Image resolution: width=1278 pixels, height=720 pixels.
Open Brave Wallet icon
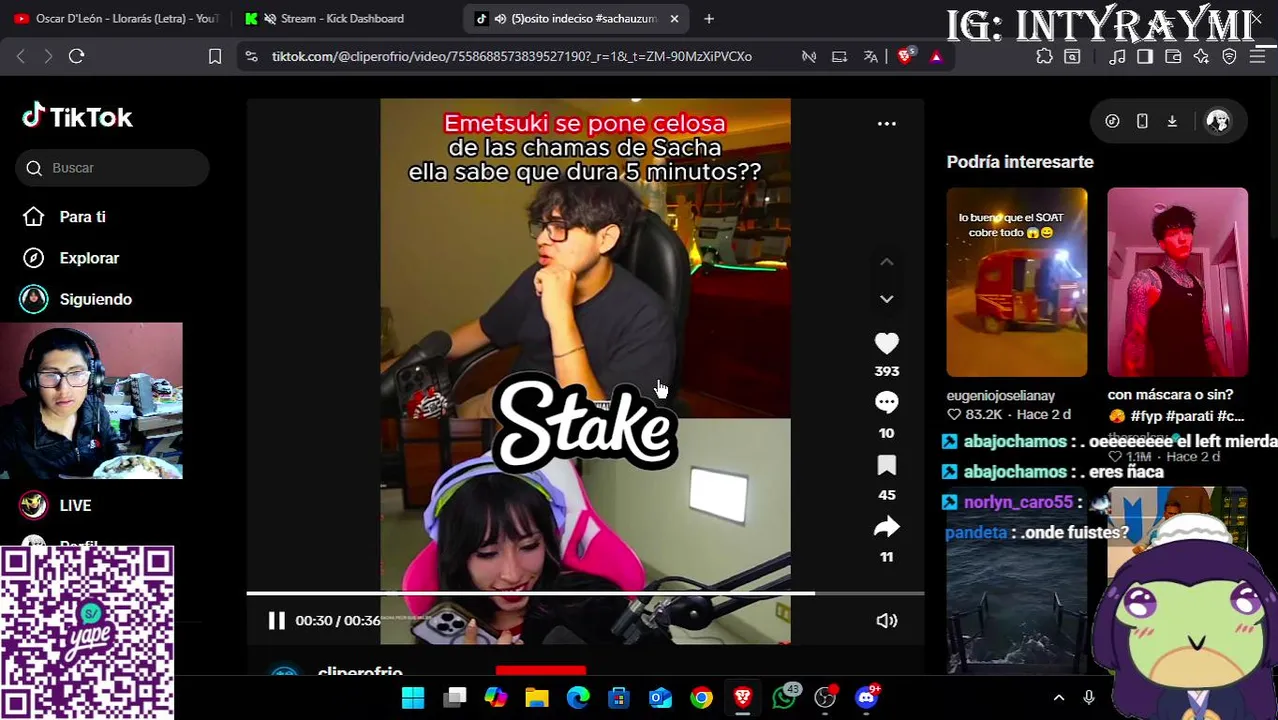[1173, 57]
